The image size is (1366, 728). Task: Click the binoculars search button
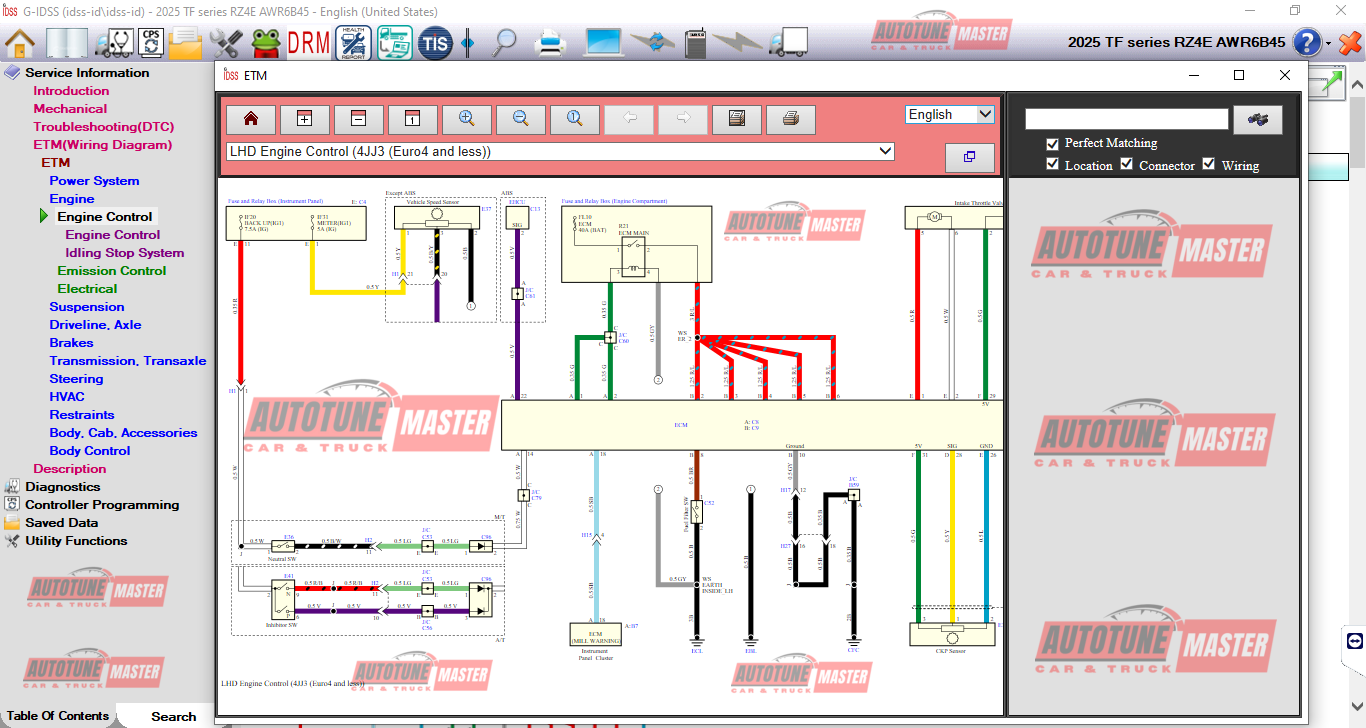[1258, 119]
